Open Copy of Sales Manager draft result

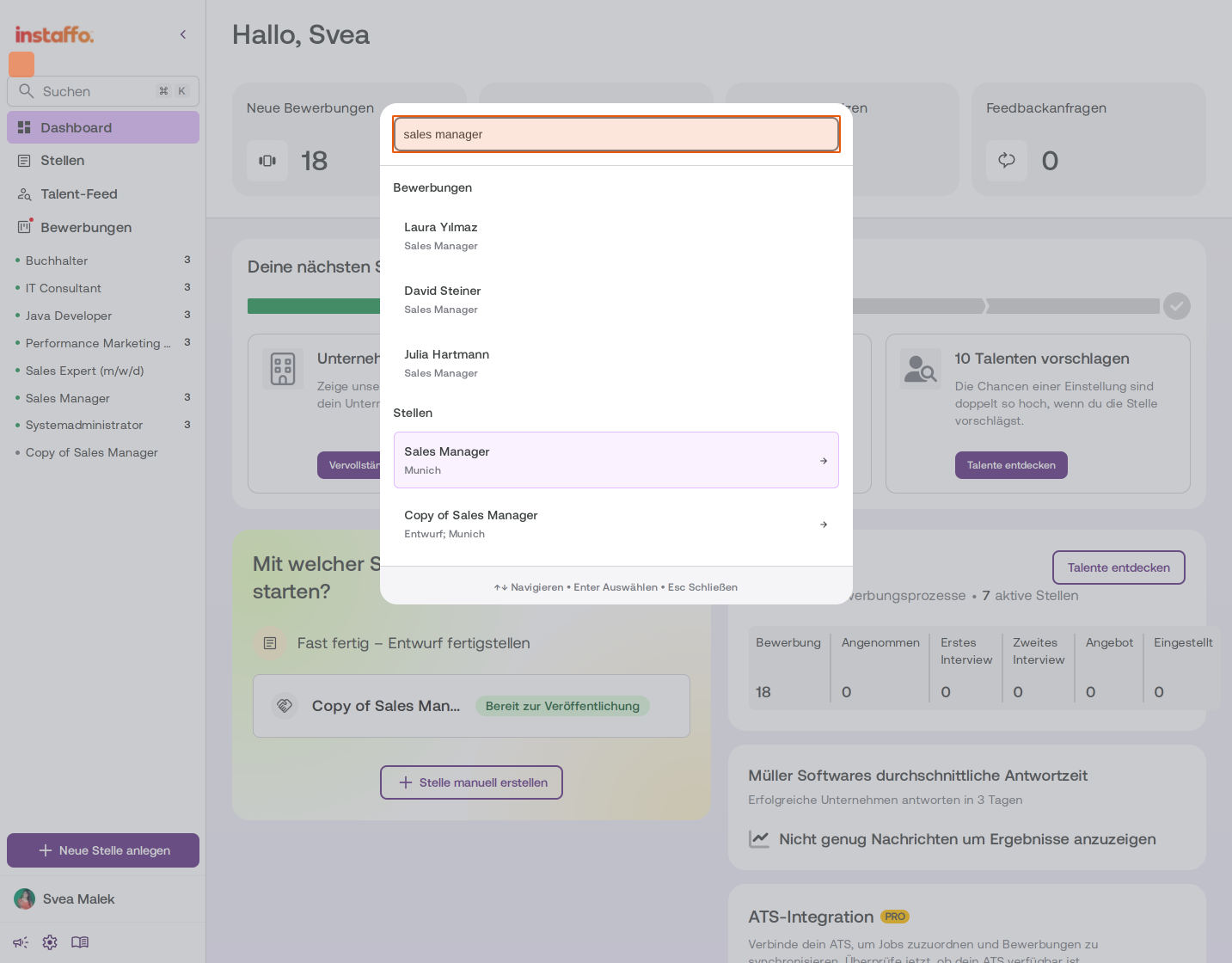coord(616,524)
